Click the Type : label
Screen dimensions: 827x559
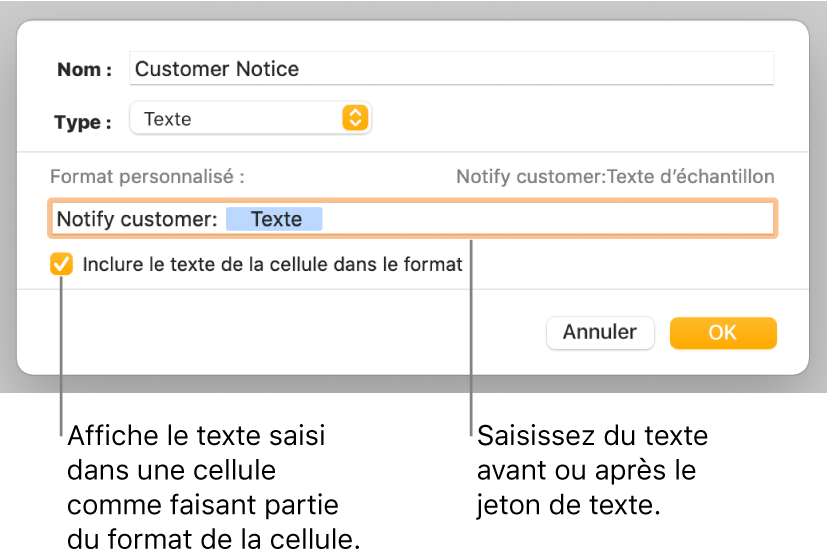(83, 122)
